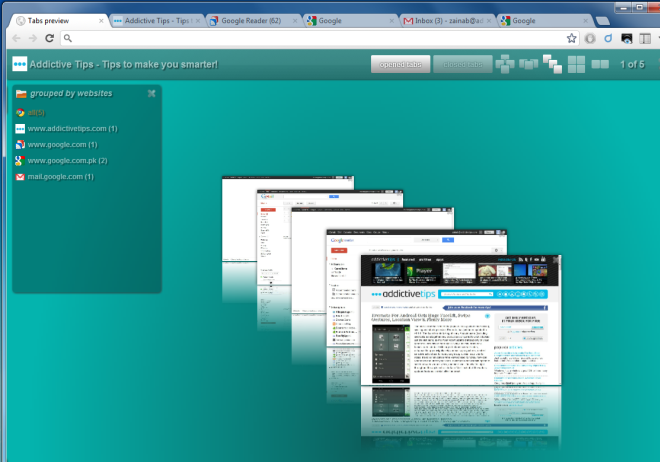Click the round gray extension icon

coord(590,39)
